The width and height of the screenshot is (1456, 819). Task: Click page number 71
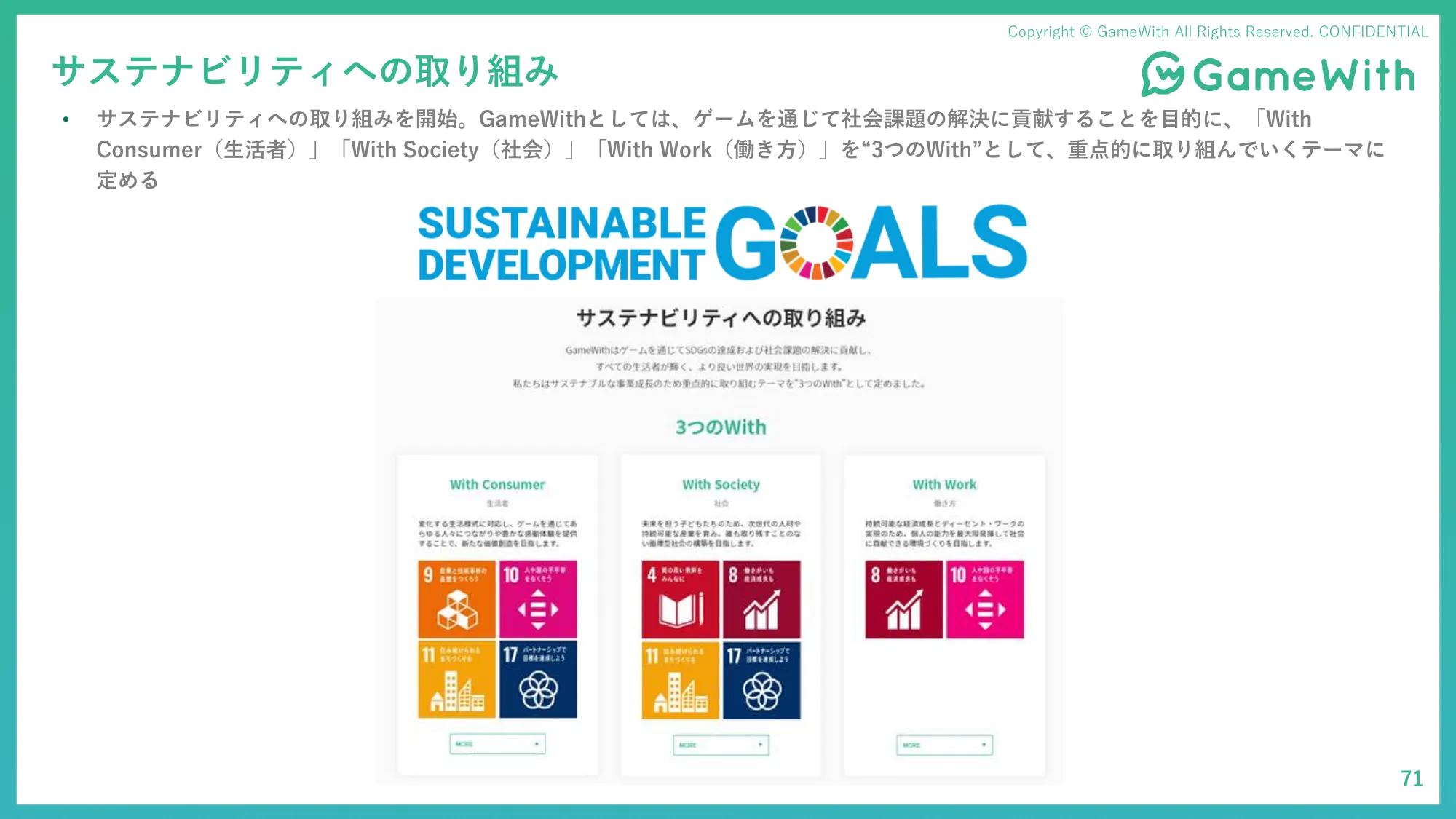tap(1412, 779)
